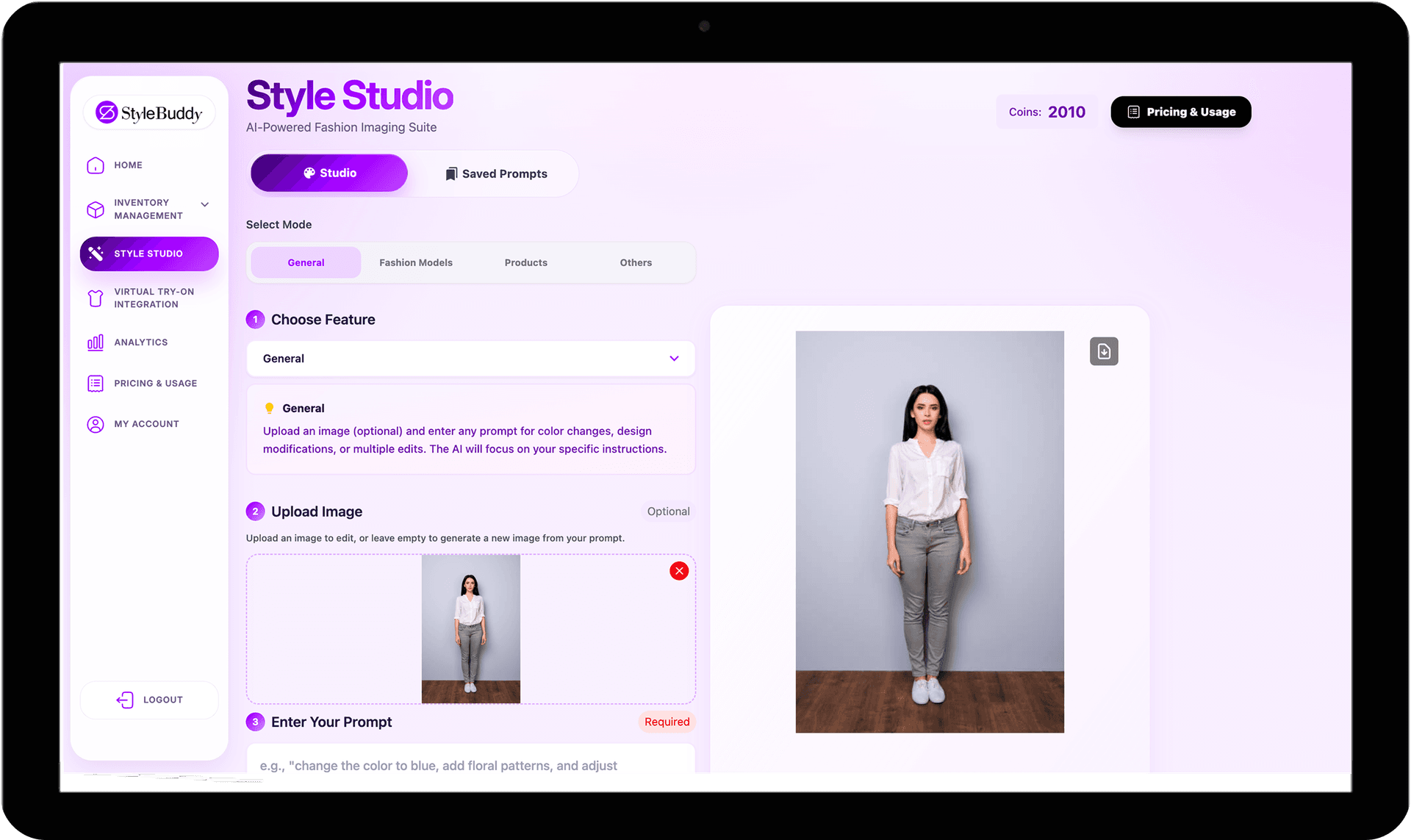1411x840 pixels.
Task: Expand the Inventory Management chevron
Action: click(x=205, y=204)
